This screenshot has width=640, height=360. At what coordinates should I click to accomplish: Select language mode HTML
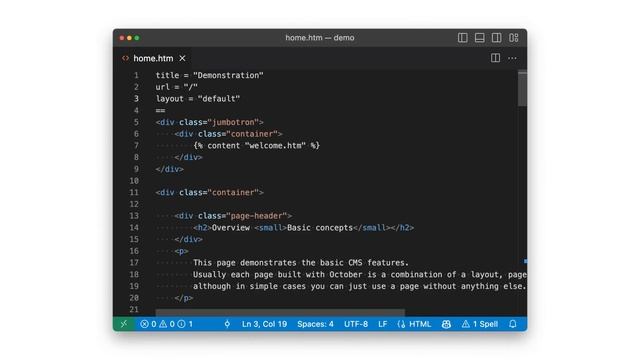(420, 324)
